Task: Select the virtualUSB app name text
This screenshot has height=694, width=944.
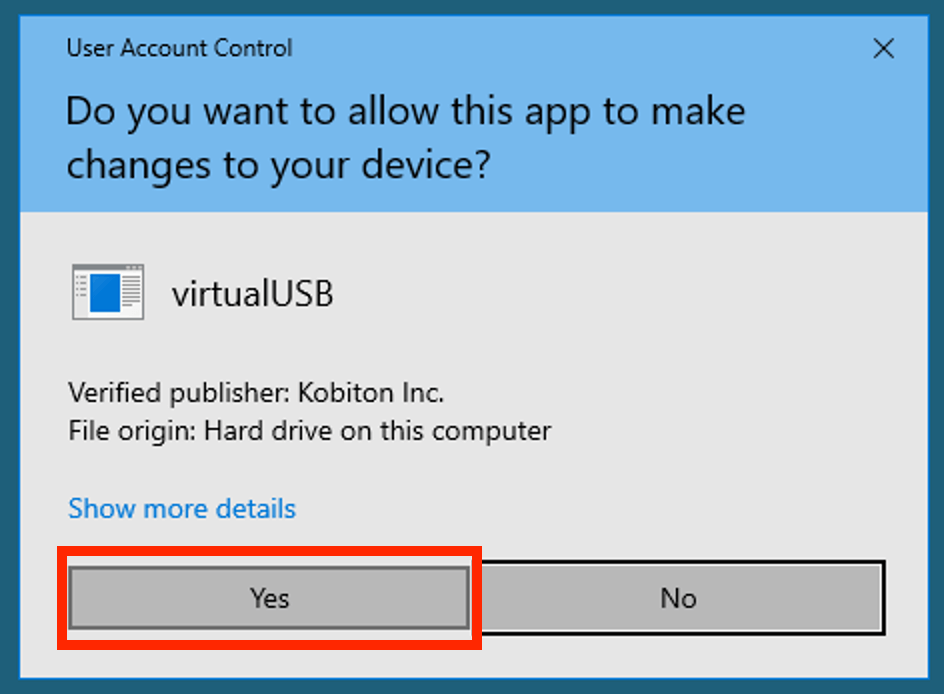Action: (x=252, y=294)
